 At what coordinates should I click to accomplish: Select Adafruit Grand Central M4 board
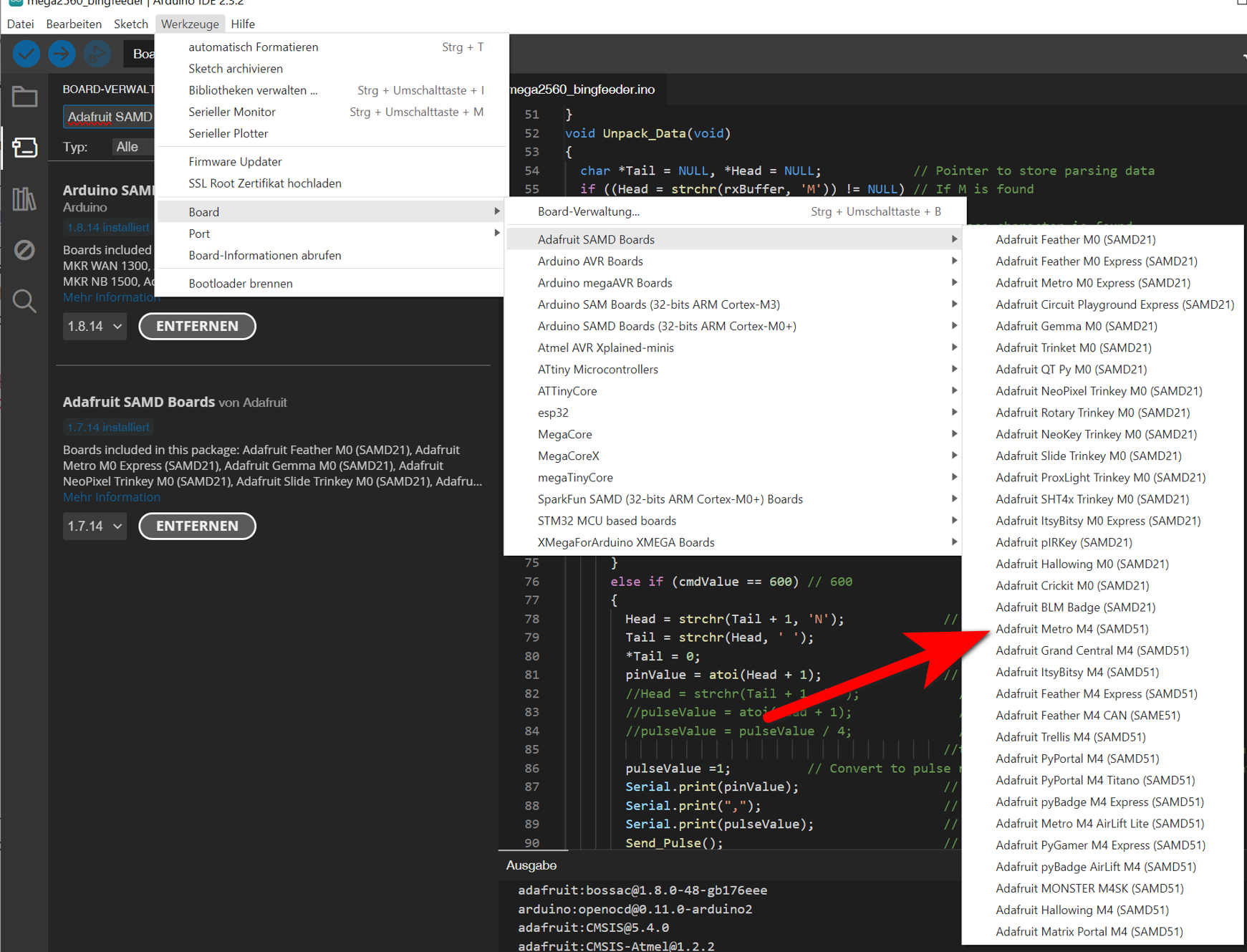1103,650
